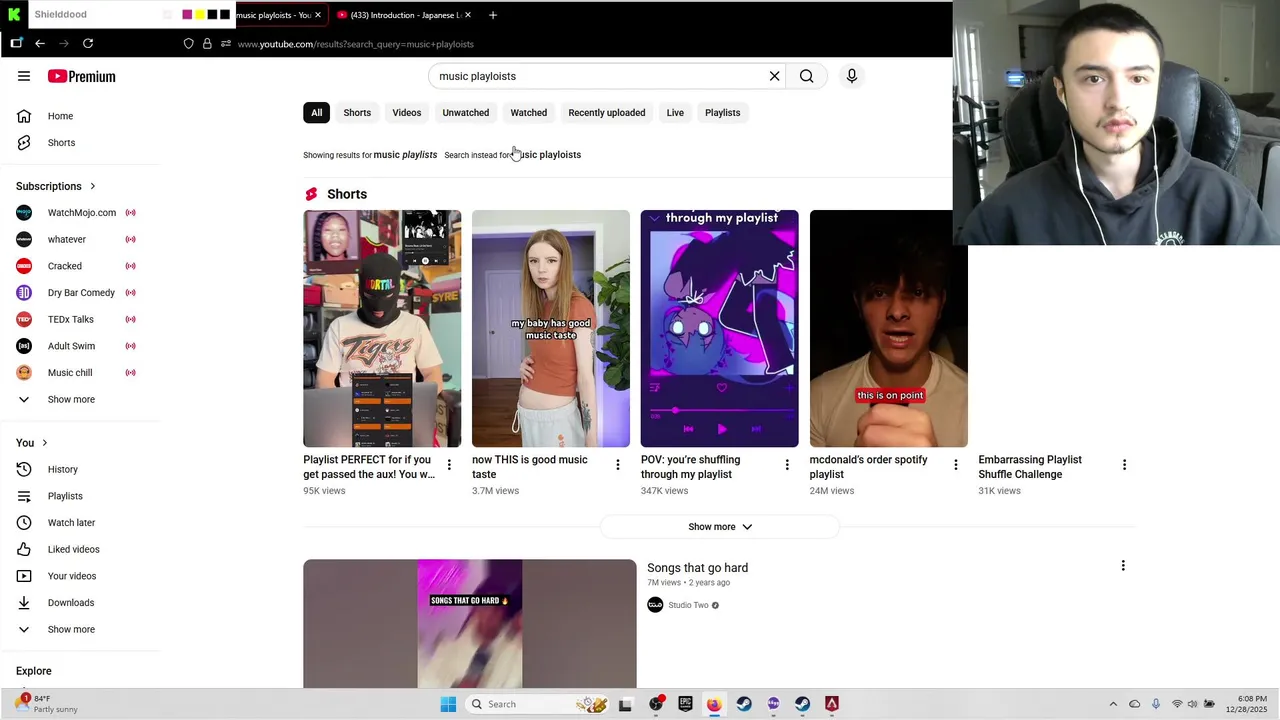Go to the YouTube Premium logo home
The height and width of the screenshot is (720, 1280).
pos(82,76)
